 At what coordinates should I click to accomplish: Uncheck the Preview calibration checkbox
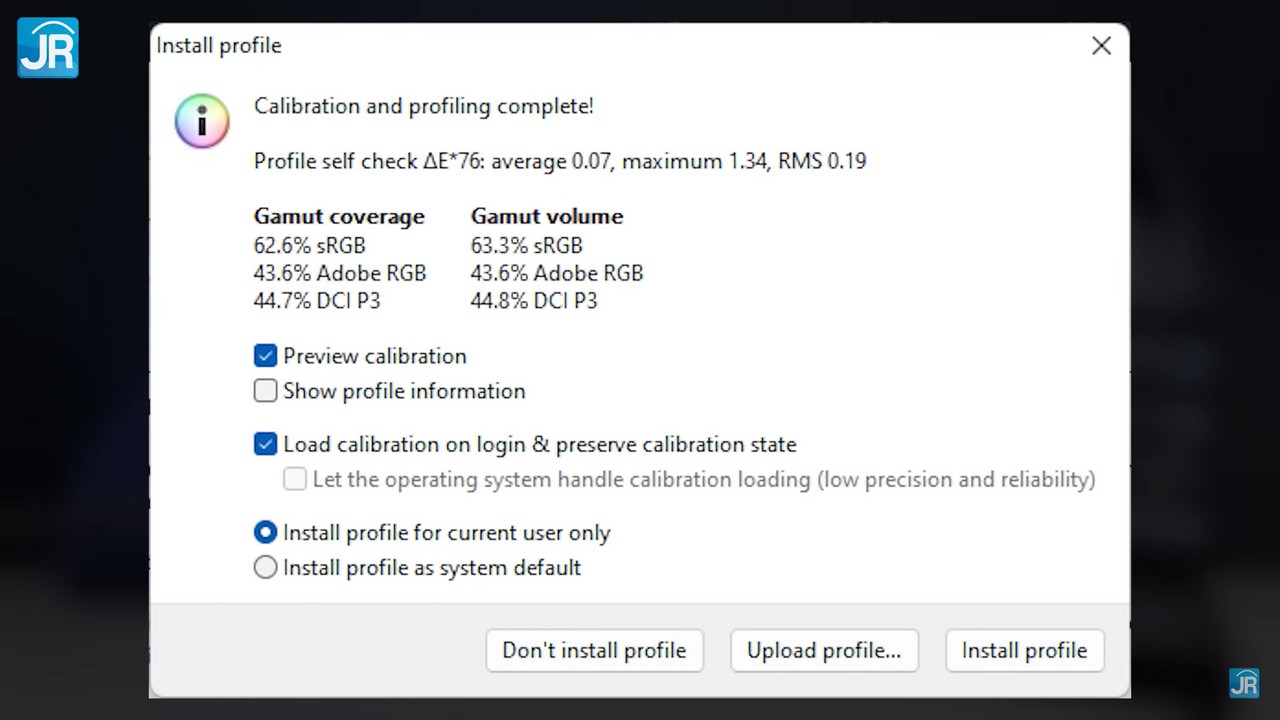(x=265, y=356)
